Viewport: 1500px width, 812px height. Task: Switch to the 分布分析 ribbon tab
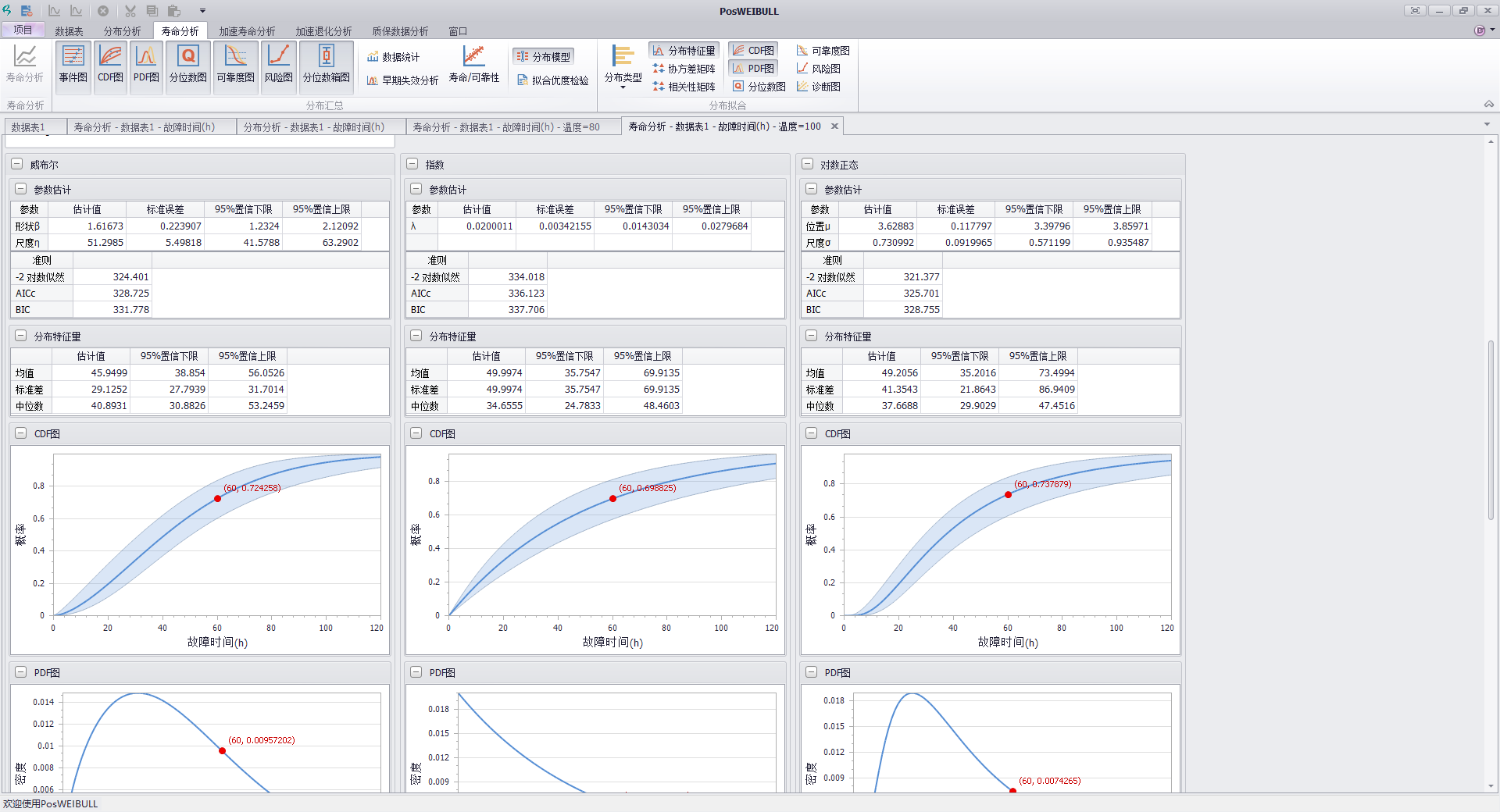pyautogui.click(x=123, y=31)
